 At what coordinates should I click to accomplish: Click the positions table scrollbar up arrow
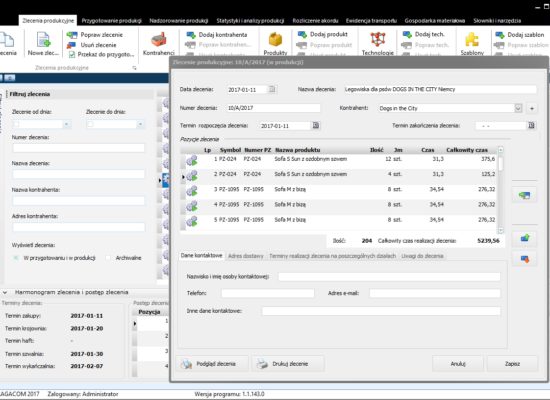point(501,150)
